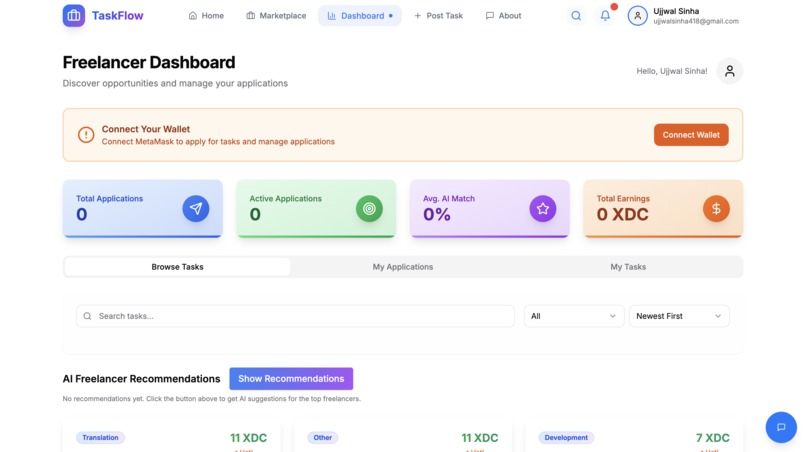
Task: Open About in the navigation bar
Action: coord(504,15)
